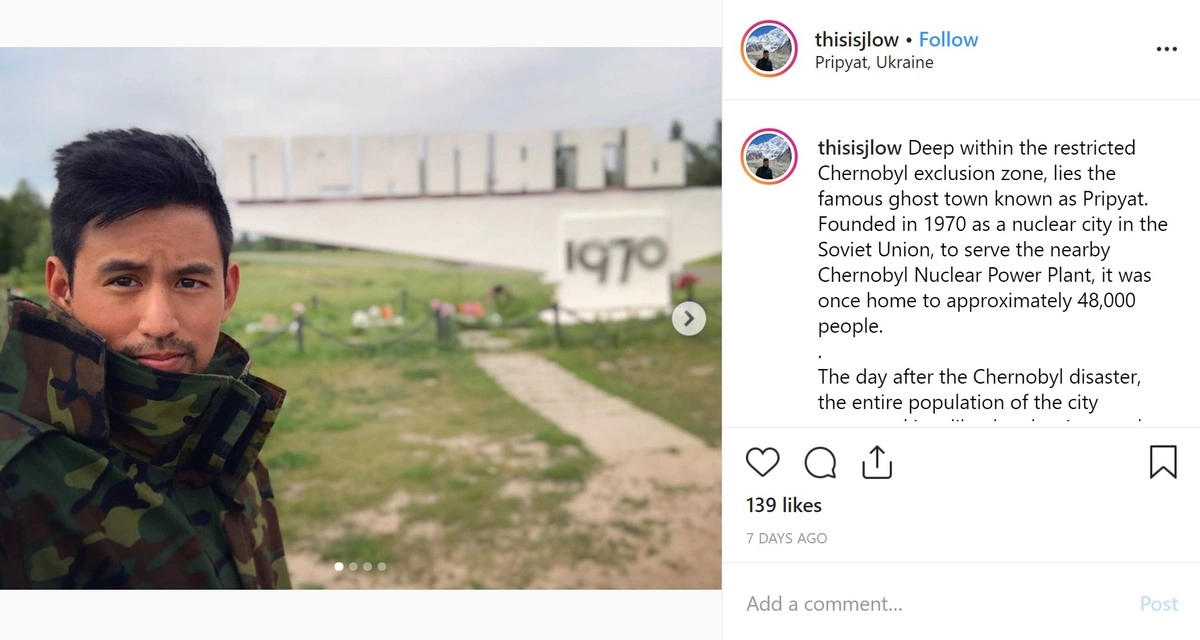Open the 7 days ago timestamp

pyautogui.click(x=787, y=538)
